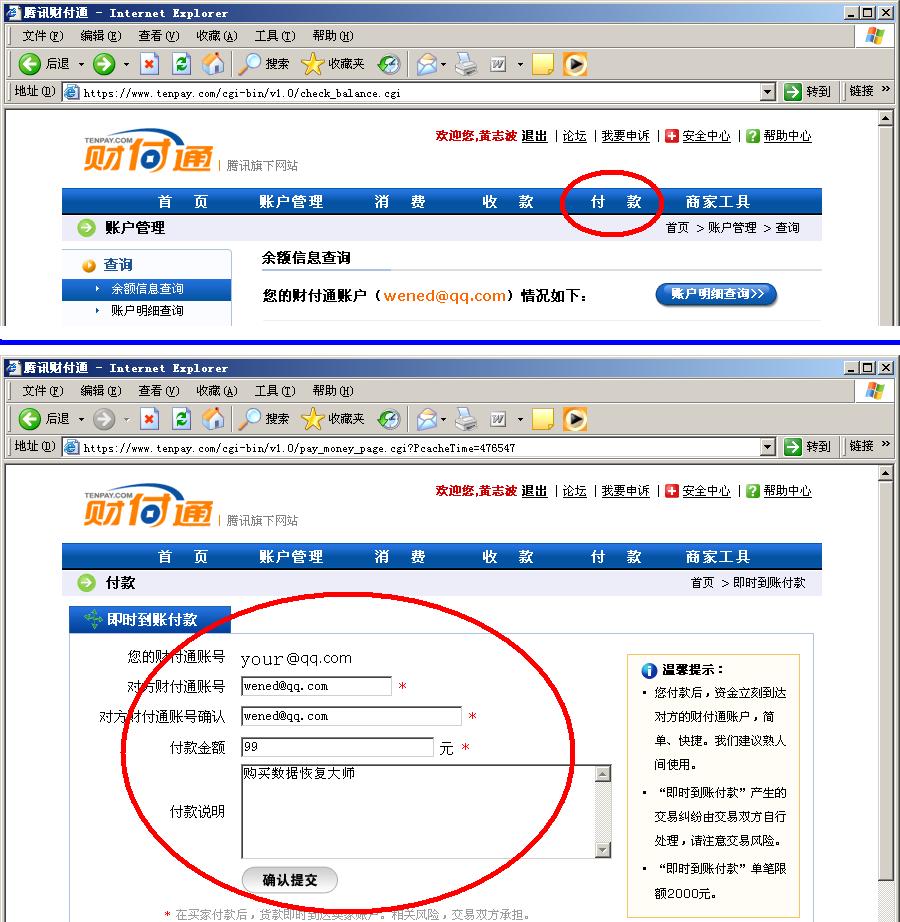Image resolution: width=900 pixels, height=922 pixels.
Task: Submit payment with 确认提交 button
Action: (290, 880)
